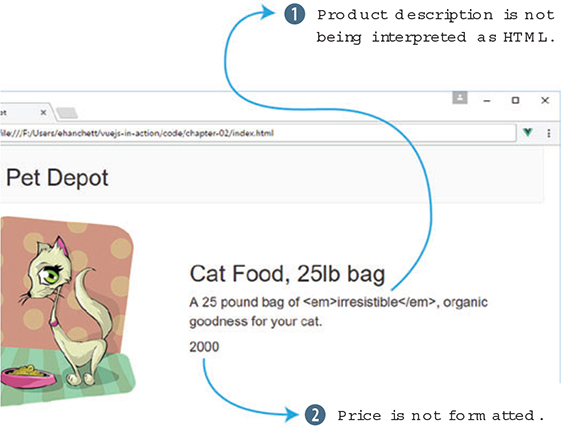Click the 'Price is not formatted' annotation

[x=441, y=416]
